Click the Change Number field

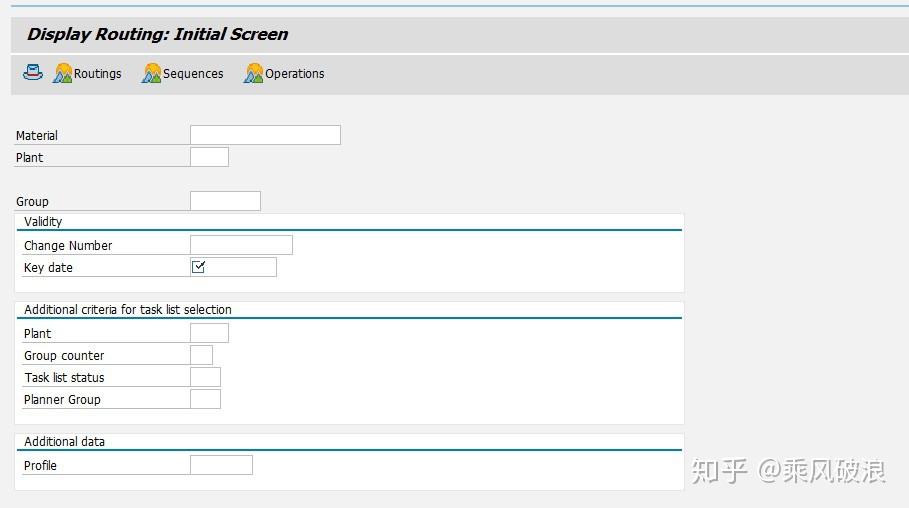(x=241, y=245)
